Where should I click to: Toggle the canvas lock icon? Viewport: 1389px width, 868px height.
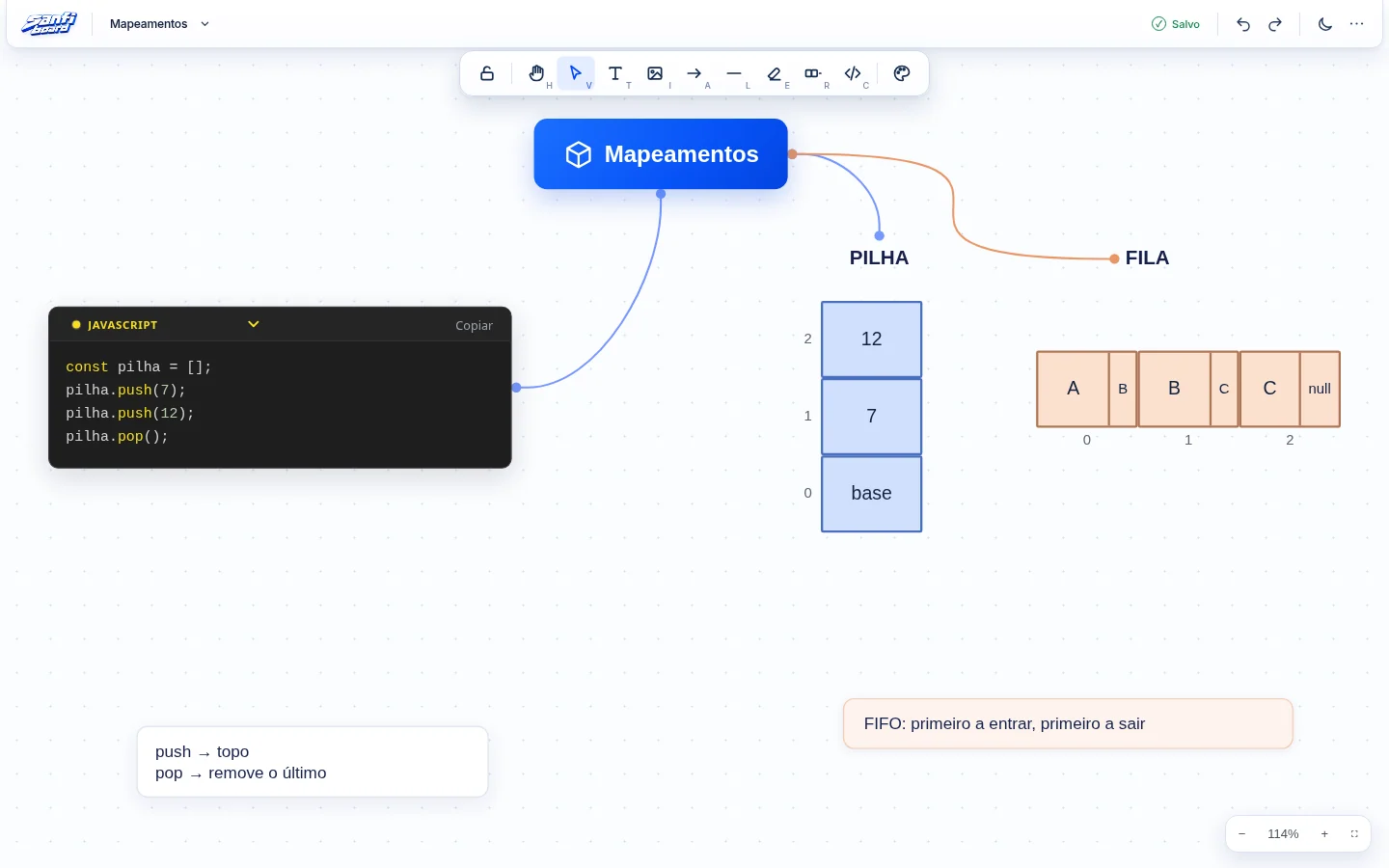tap(487, 73)
